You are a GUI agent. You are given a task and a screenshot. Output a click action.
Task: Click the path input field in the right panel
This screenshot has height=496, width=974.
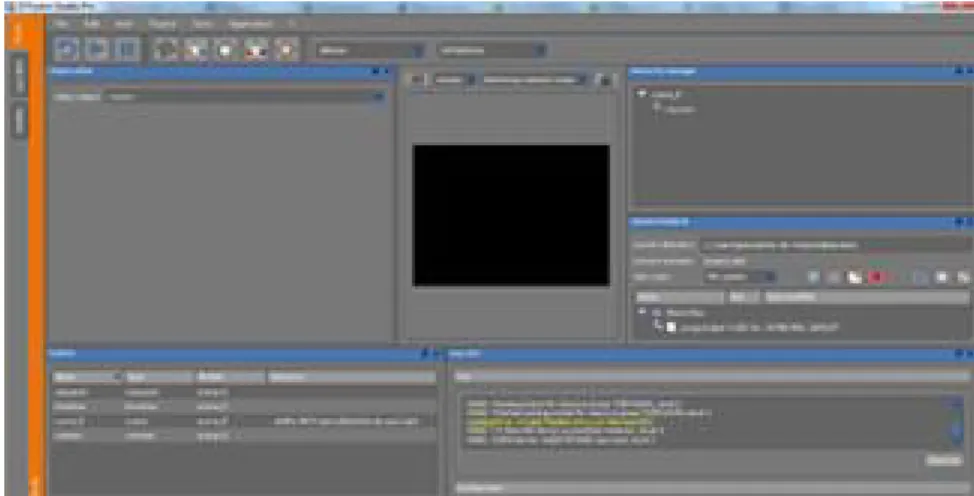(836, 245)
